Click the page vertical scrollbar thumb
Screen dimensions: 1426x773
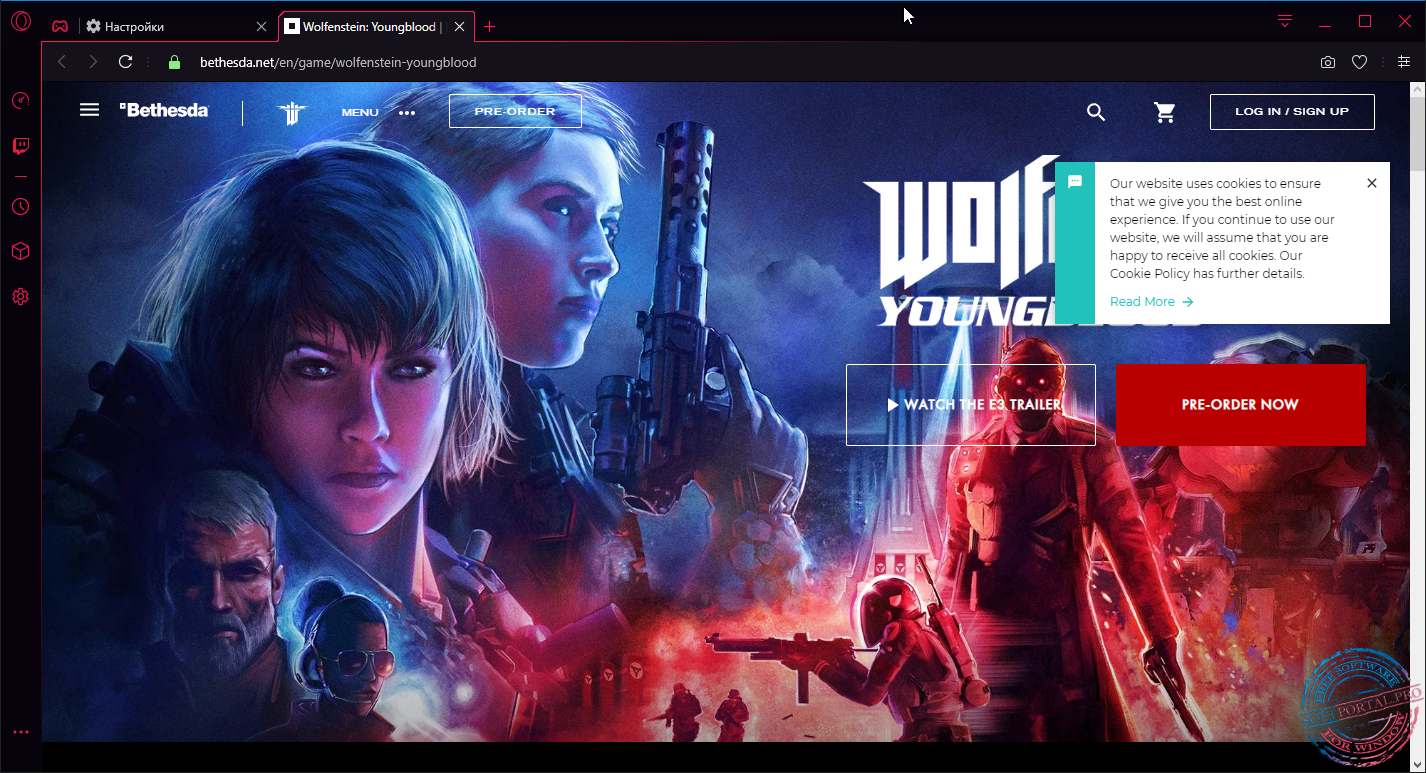(x=1417, y=134)
